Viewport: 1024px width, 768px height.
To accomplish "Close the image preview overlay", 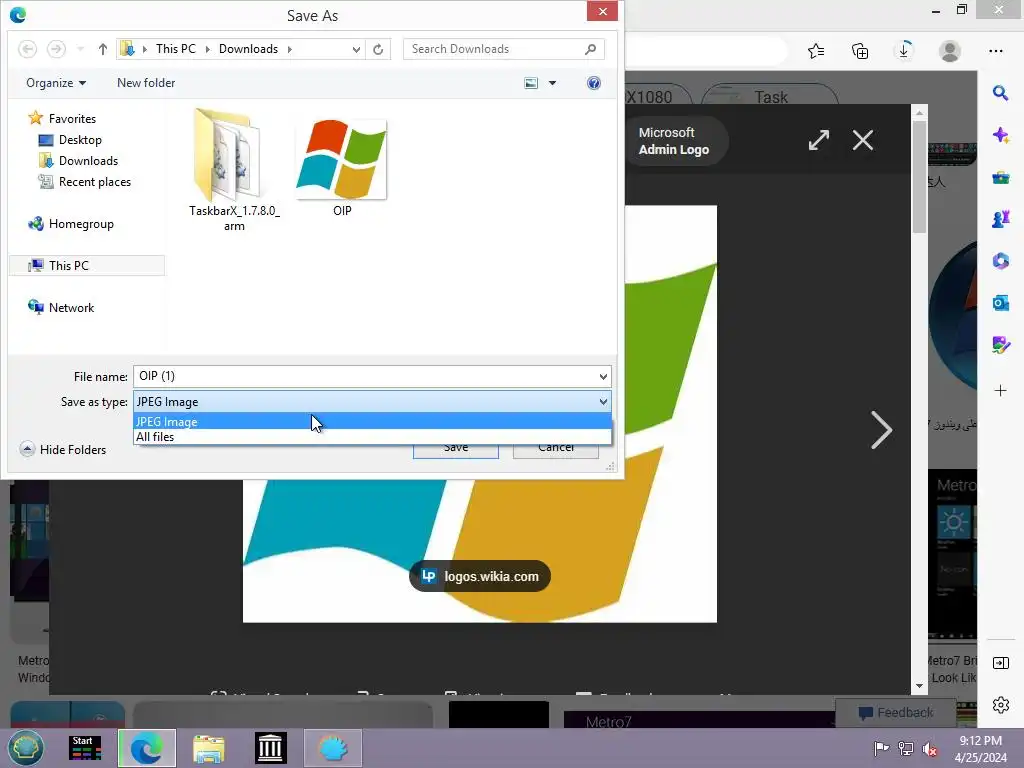I will click(863, 140).
